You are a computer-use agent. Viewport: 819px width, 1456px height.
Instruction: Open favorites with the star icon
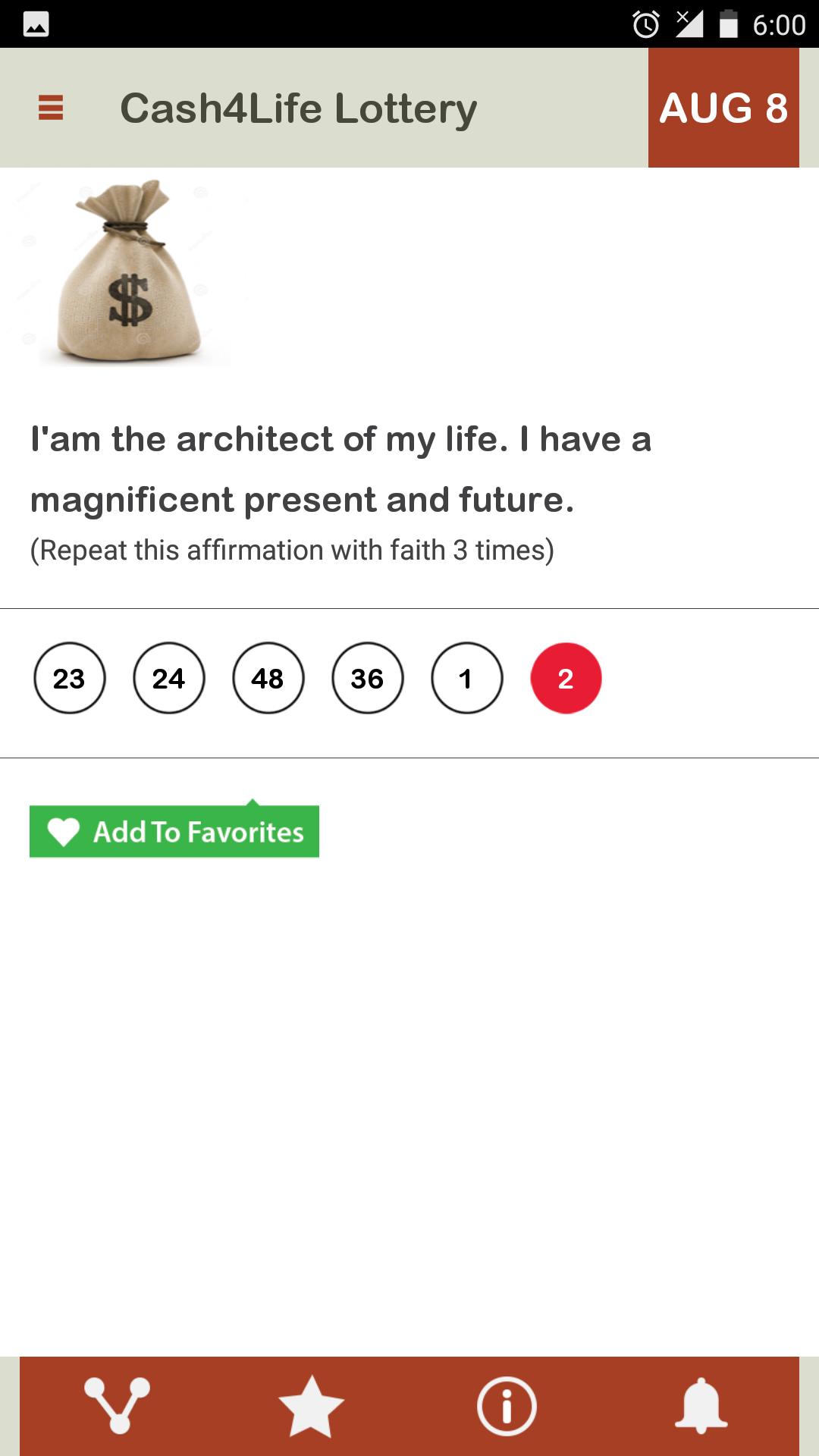(312, 1407)
